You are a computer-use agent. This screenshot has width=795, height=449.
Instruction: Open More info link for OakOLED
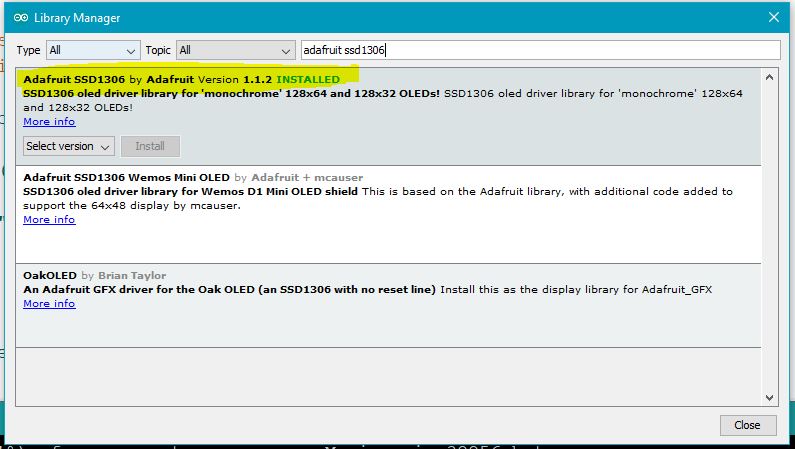coord(49,304)
